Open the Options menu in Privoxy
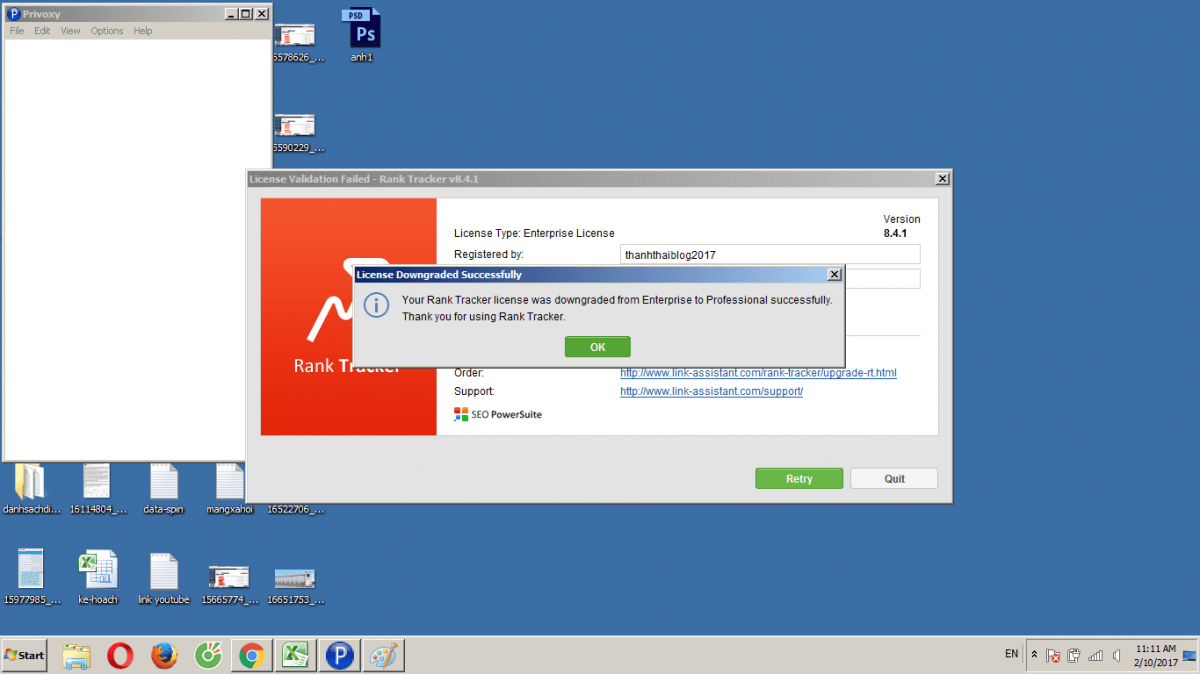The height and width of the screenshot is (674, 1200). click(x=107, y=31)
